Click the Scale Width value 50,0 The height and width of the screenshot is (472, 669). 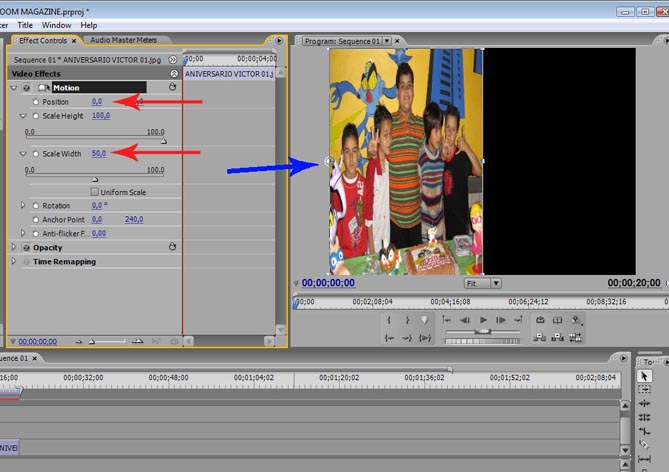point(99,154)
